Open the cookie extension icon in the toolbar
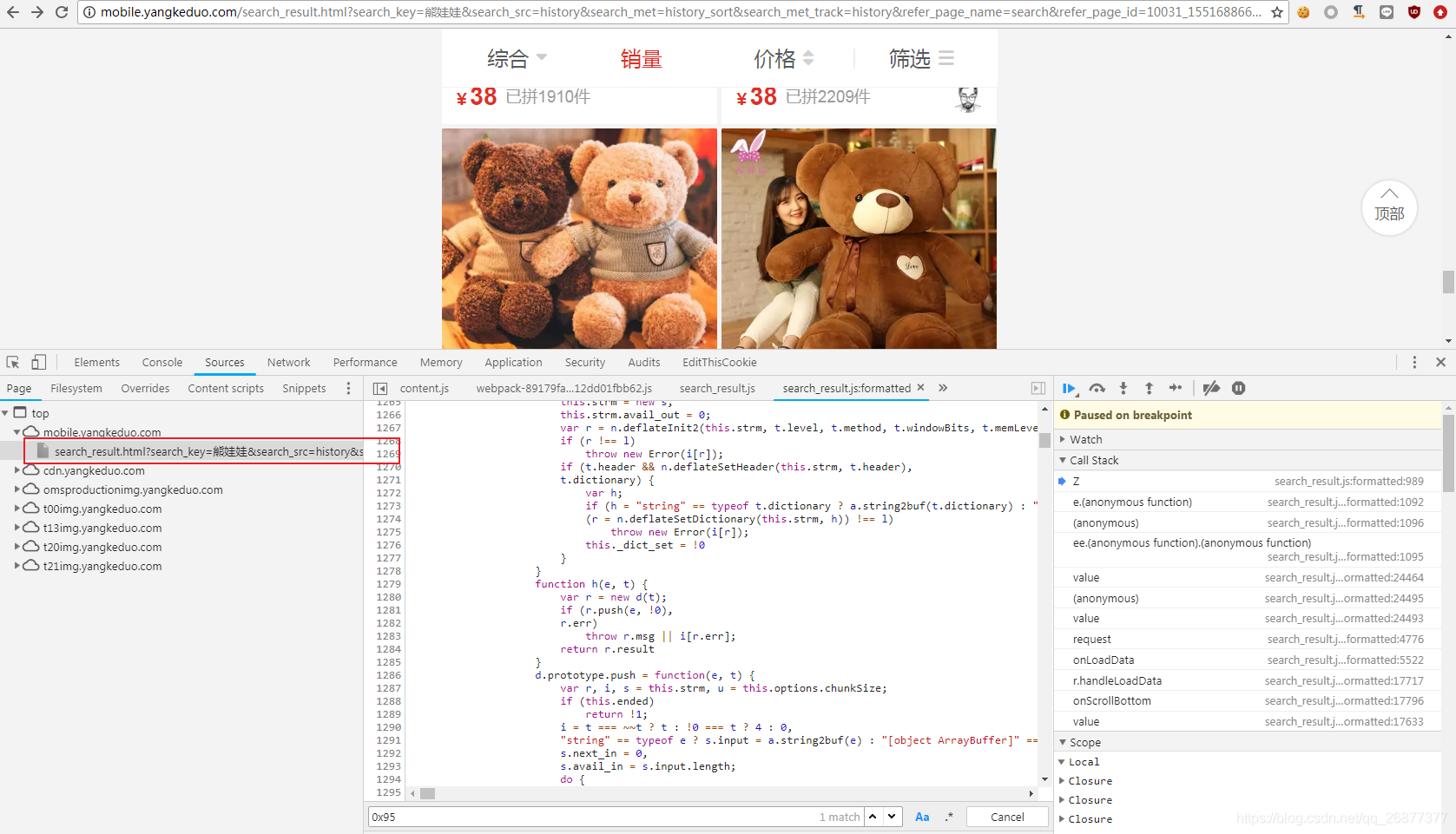The image size is (1456, 834). (1303, 12)
